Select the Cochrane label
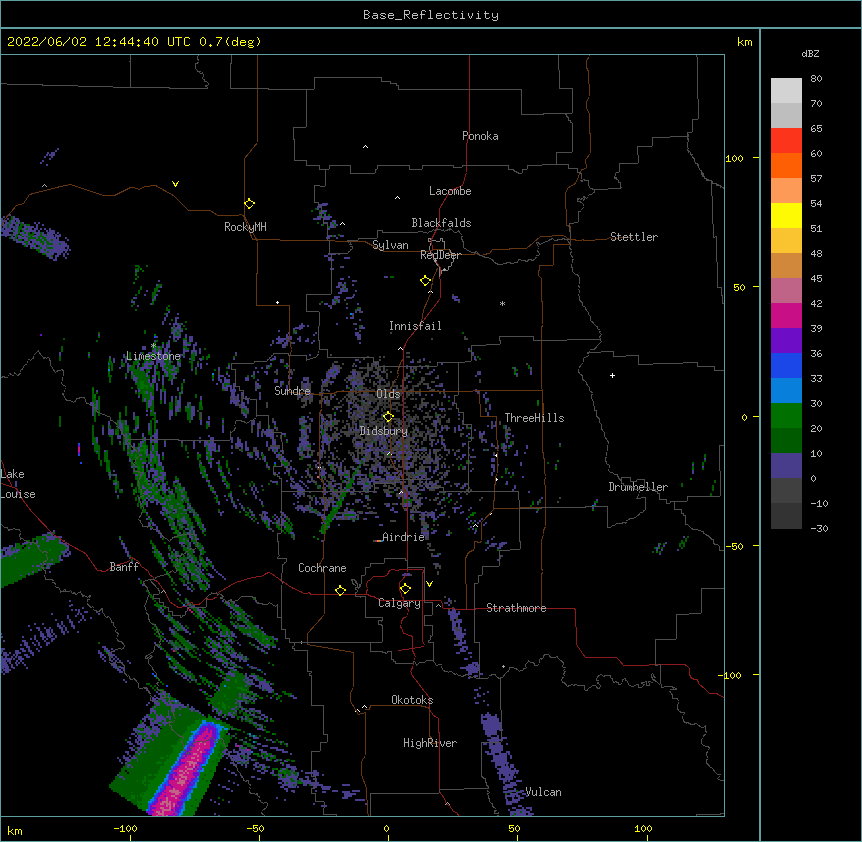Screen dimensions: 862x842 pos(322,568)
